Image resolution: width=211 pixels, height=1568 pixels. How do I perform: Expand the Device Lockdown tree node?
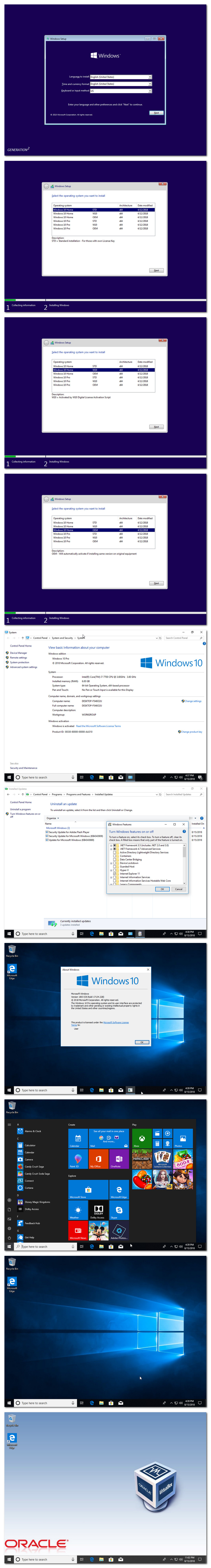pyautogui.click(x=111, y=863)
